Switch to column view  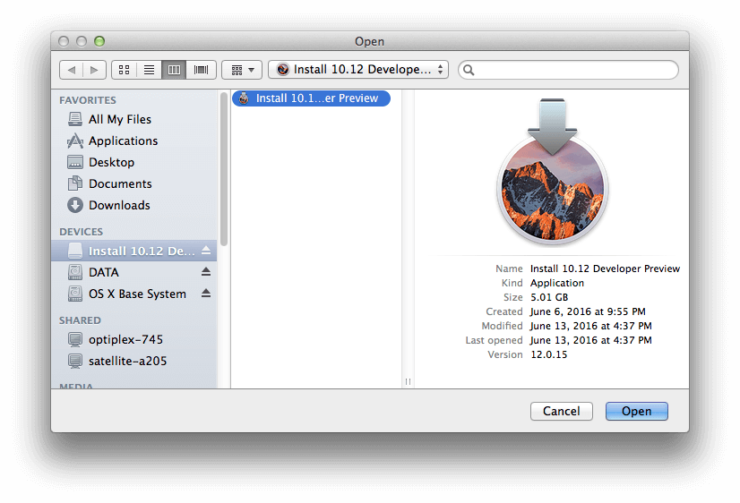174,70
